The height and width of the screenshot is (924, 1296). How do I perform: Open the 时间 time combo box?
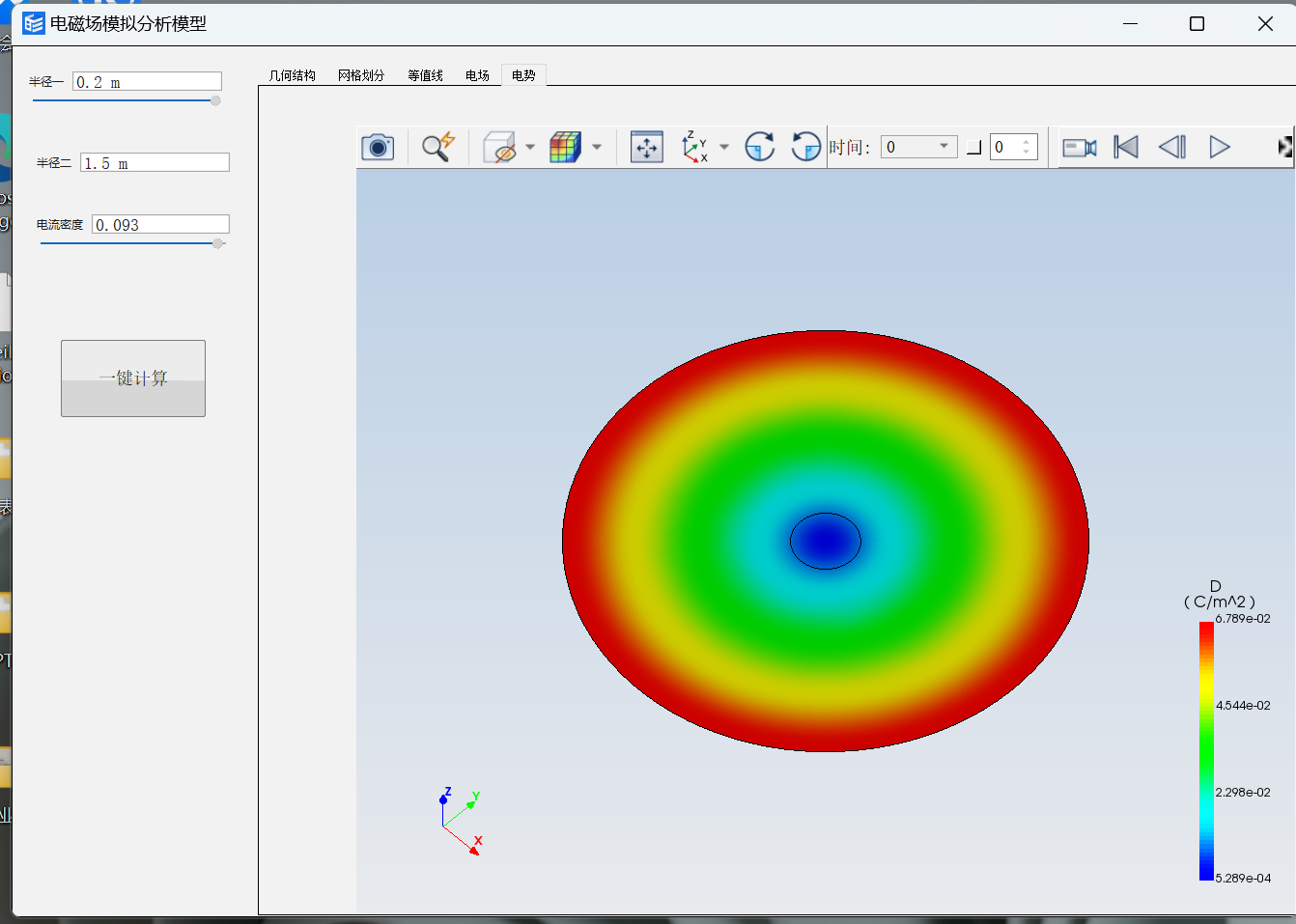tap(918, 147)
